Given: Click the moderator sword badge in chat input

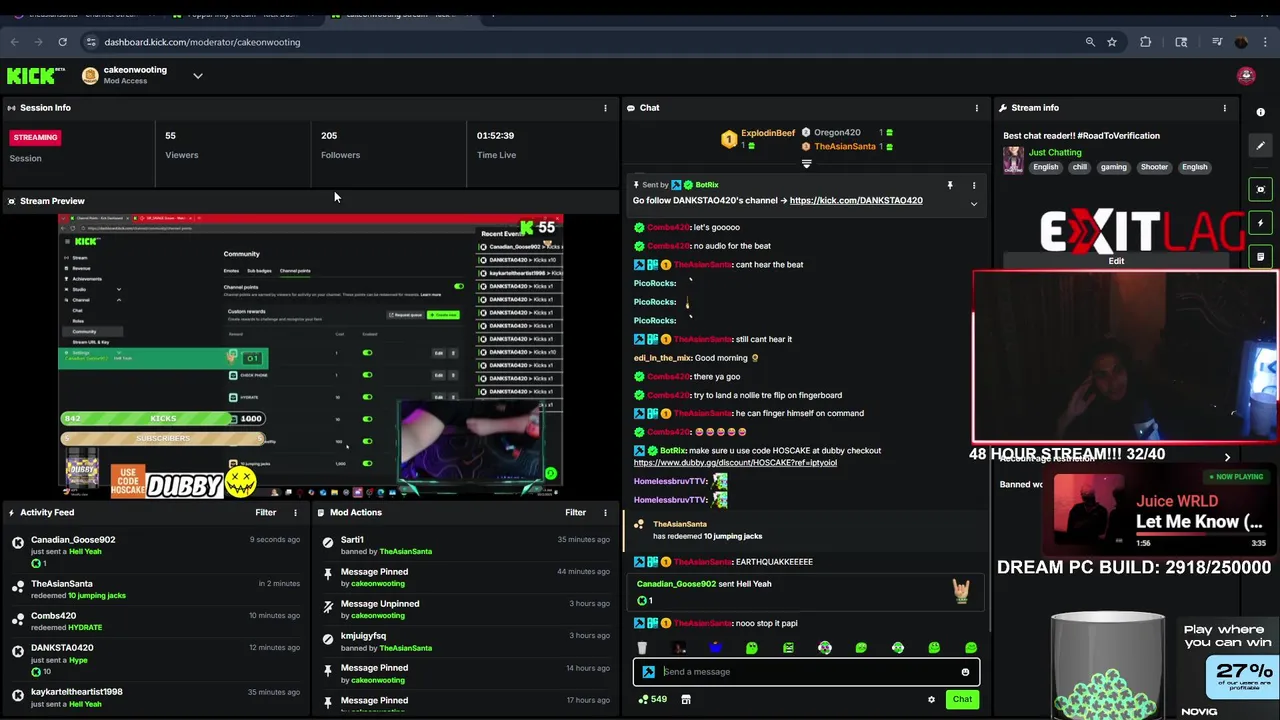Looking at the screenshot, I should [x=649, y=673].
